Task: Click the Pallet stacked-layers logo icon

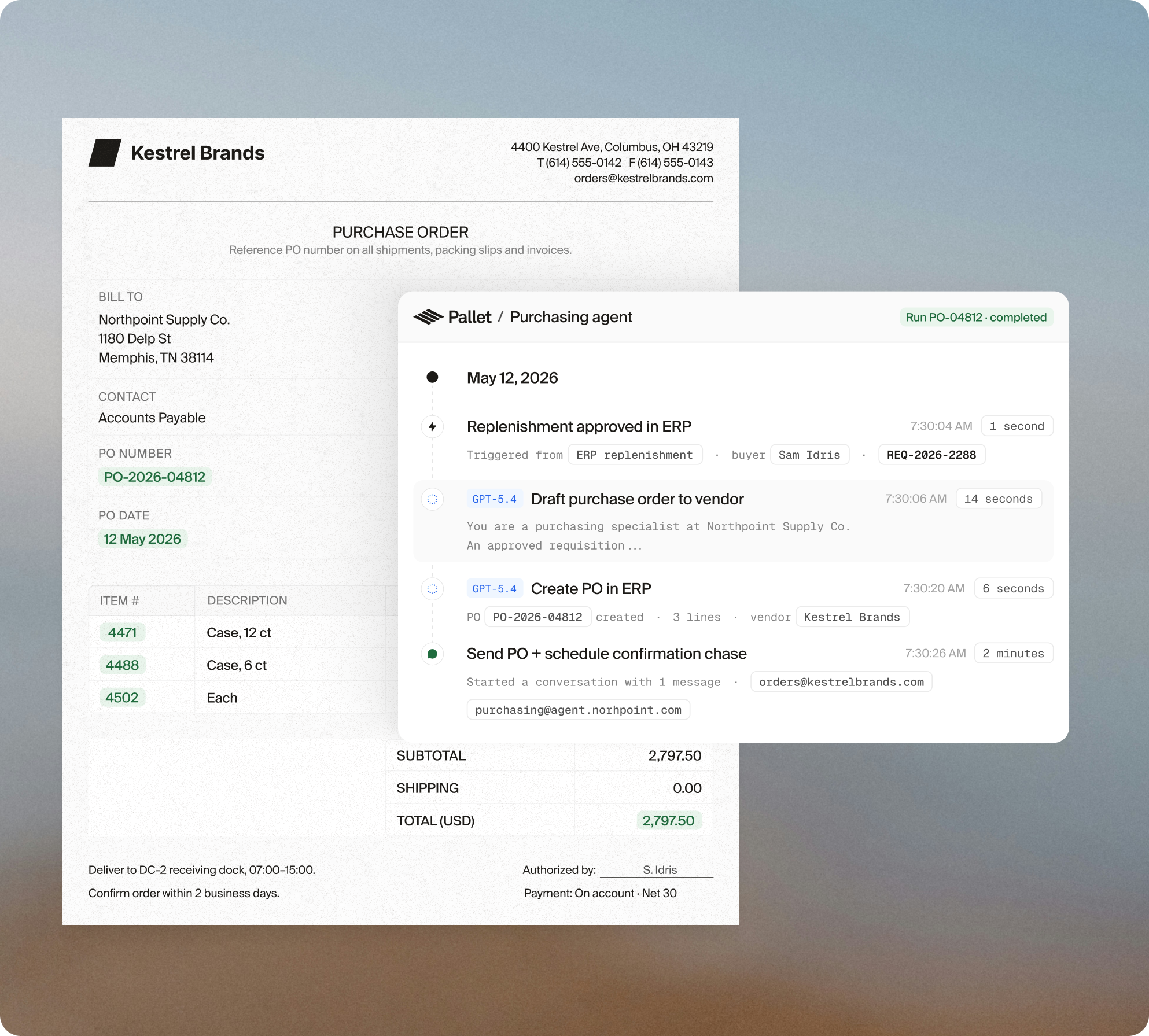Action: [428, 317]
